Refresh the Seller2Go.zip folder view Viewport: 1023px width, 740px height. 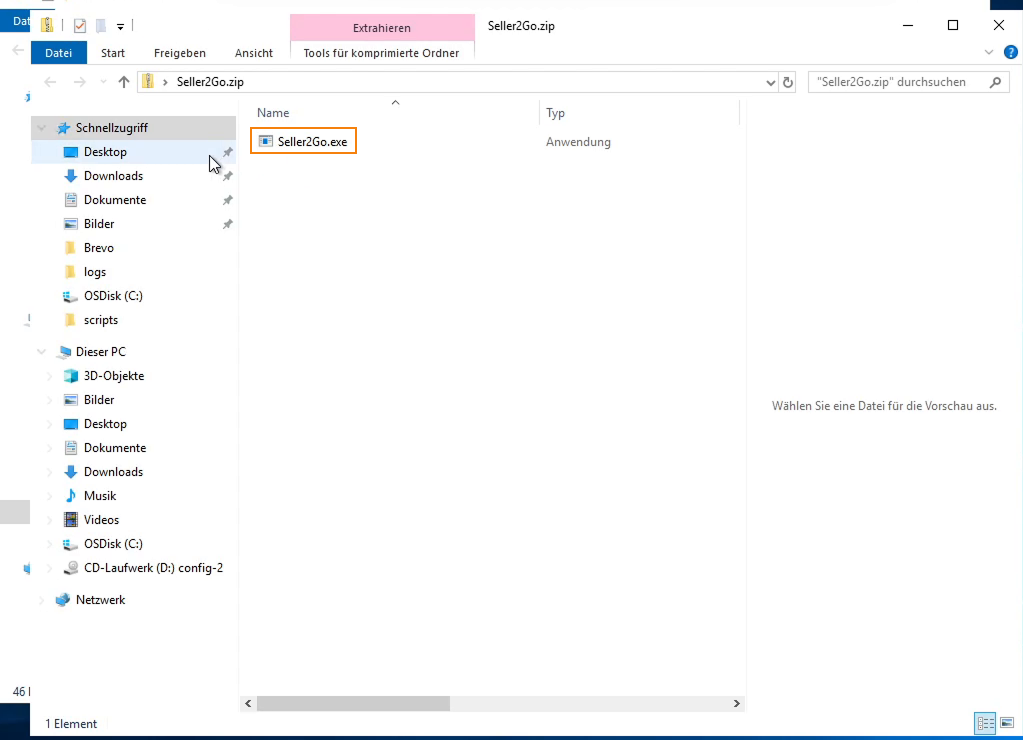(788, 83)
